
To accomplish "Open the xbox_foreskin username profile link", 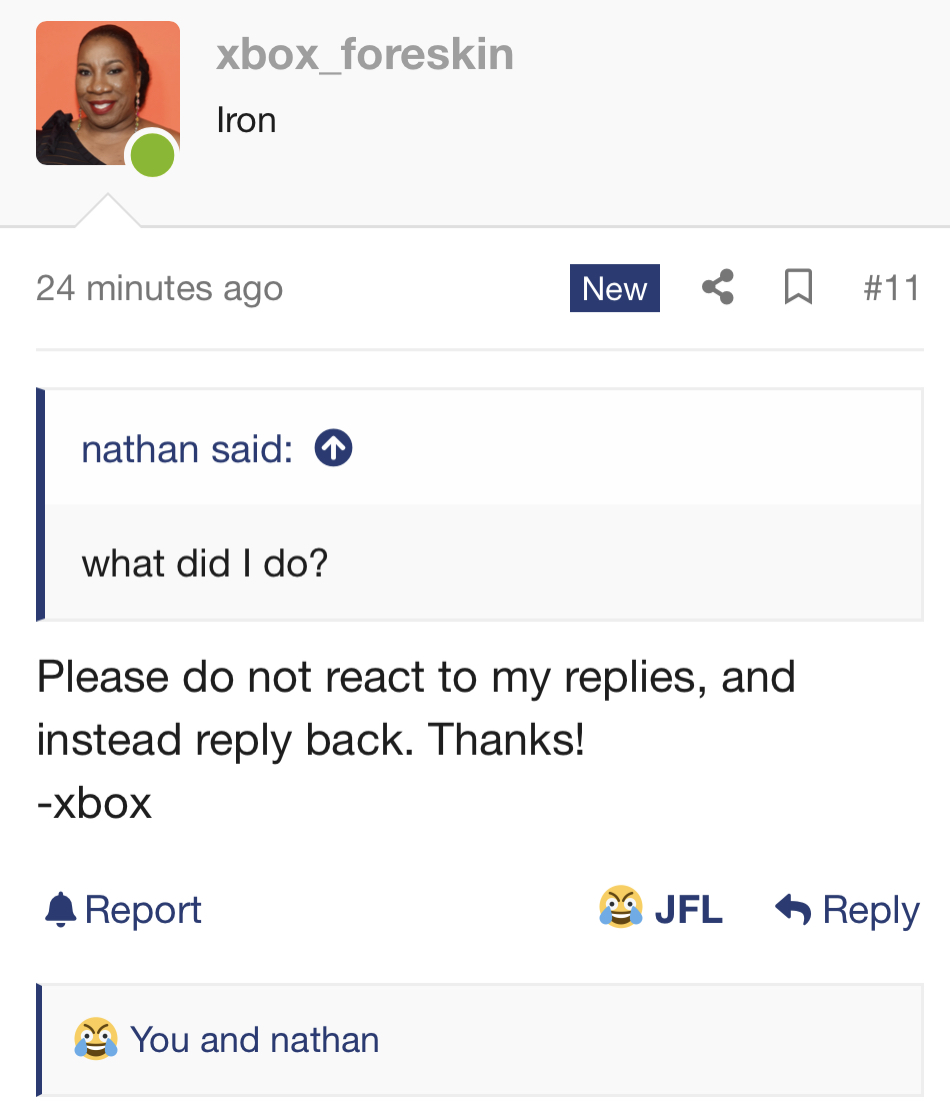I will coord(365,53).
